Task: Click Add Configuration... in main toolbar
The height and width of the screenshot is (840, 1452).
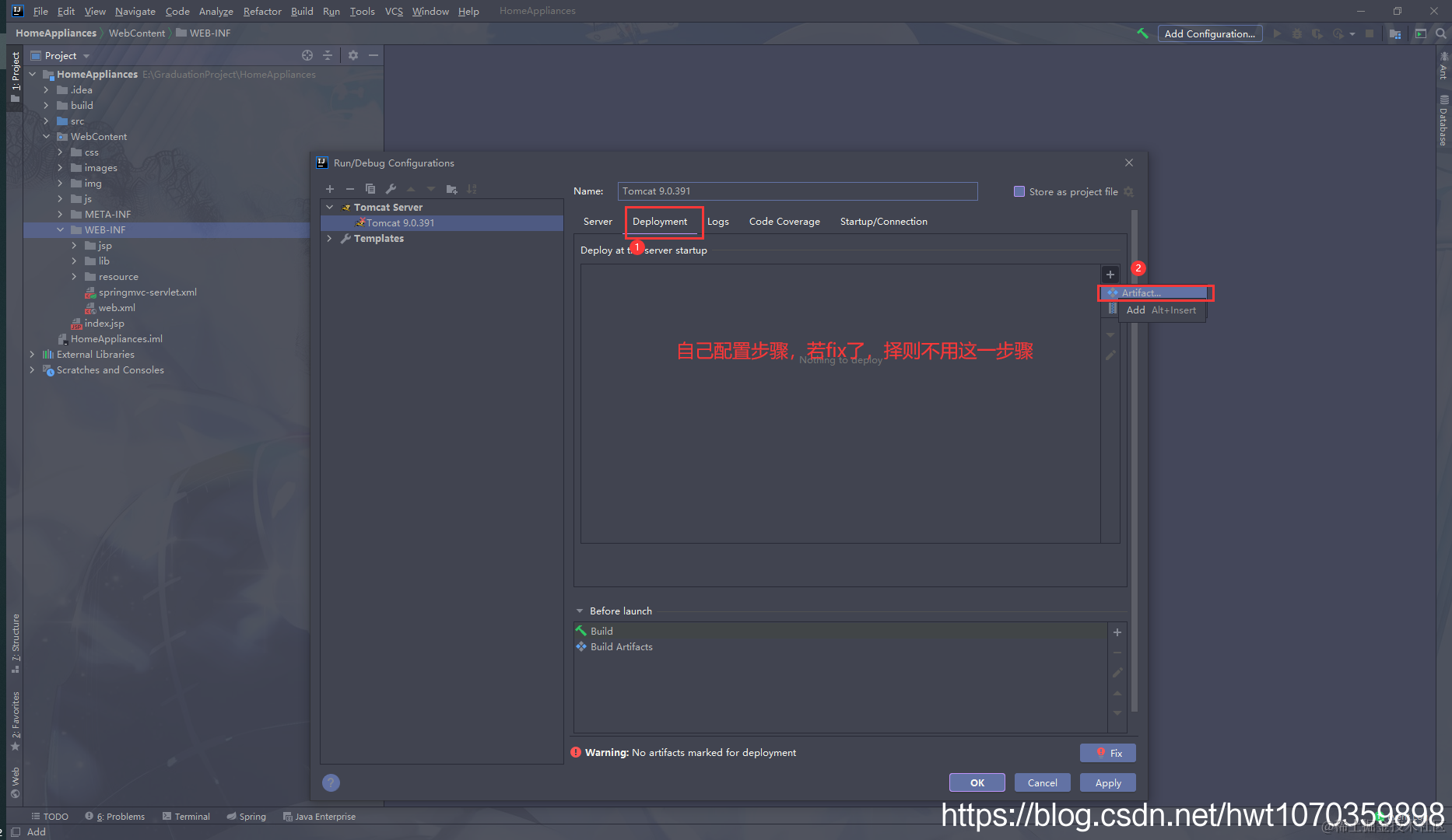Action: click(1210, 33)
